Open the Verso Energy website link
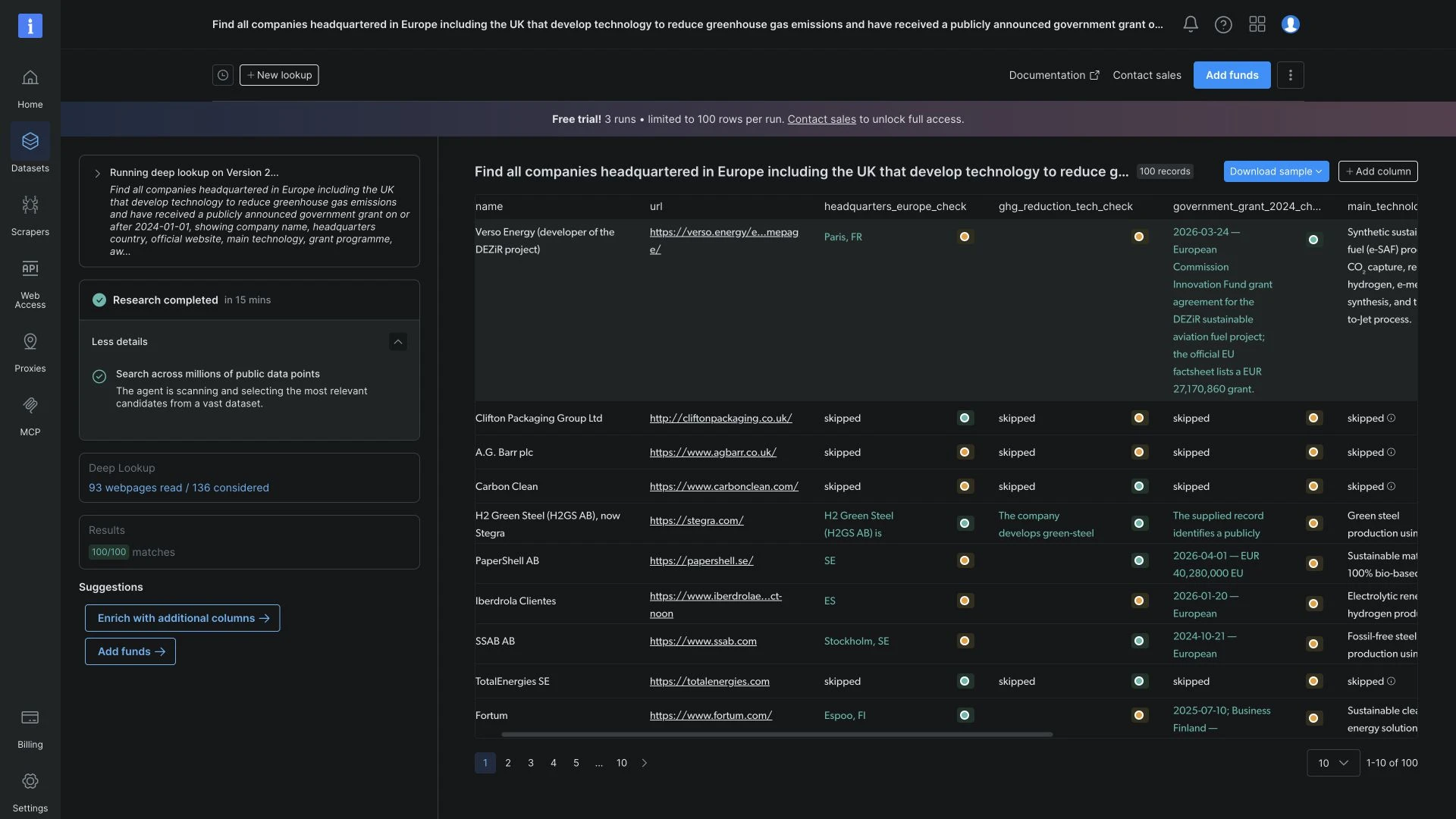Image resolution: width=1456 pixels, height=819 pixels. pyautogui.click(x=724, y=240)
